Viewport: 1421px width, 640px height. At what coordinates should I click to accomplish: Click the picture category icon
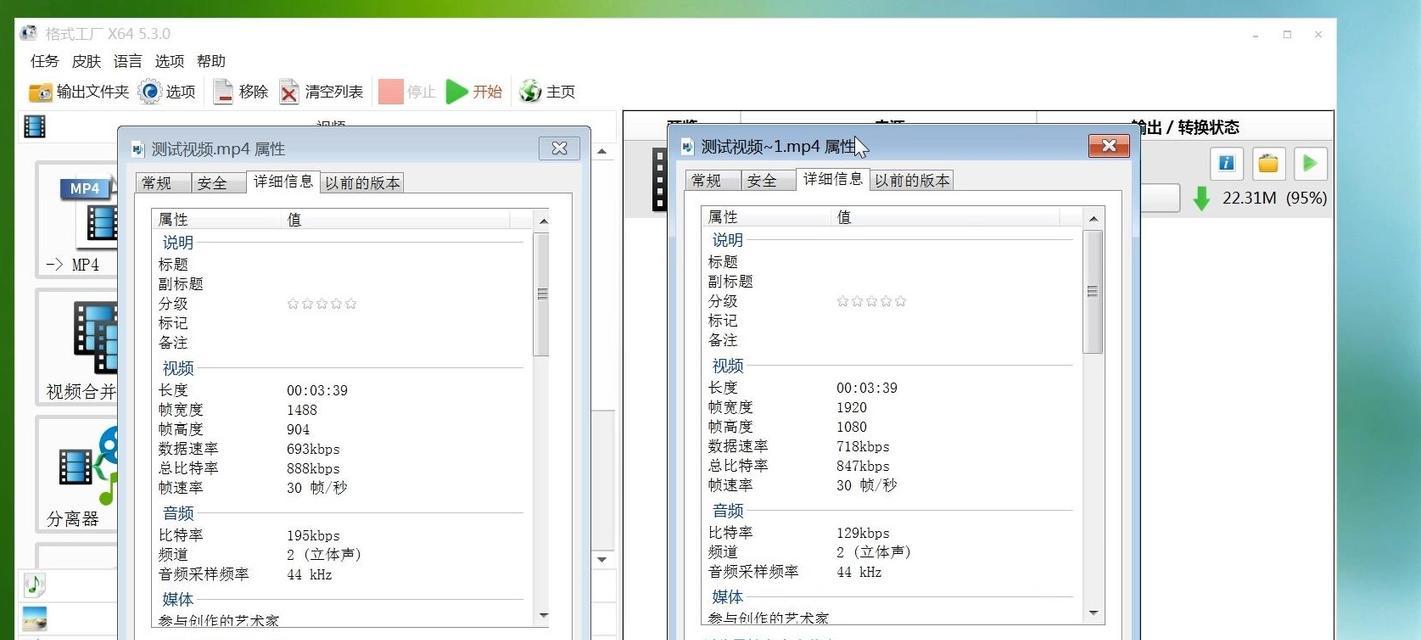click(x=35, y=618)
